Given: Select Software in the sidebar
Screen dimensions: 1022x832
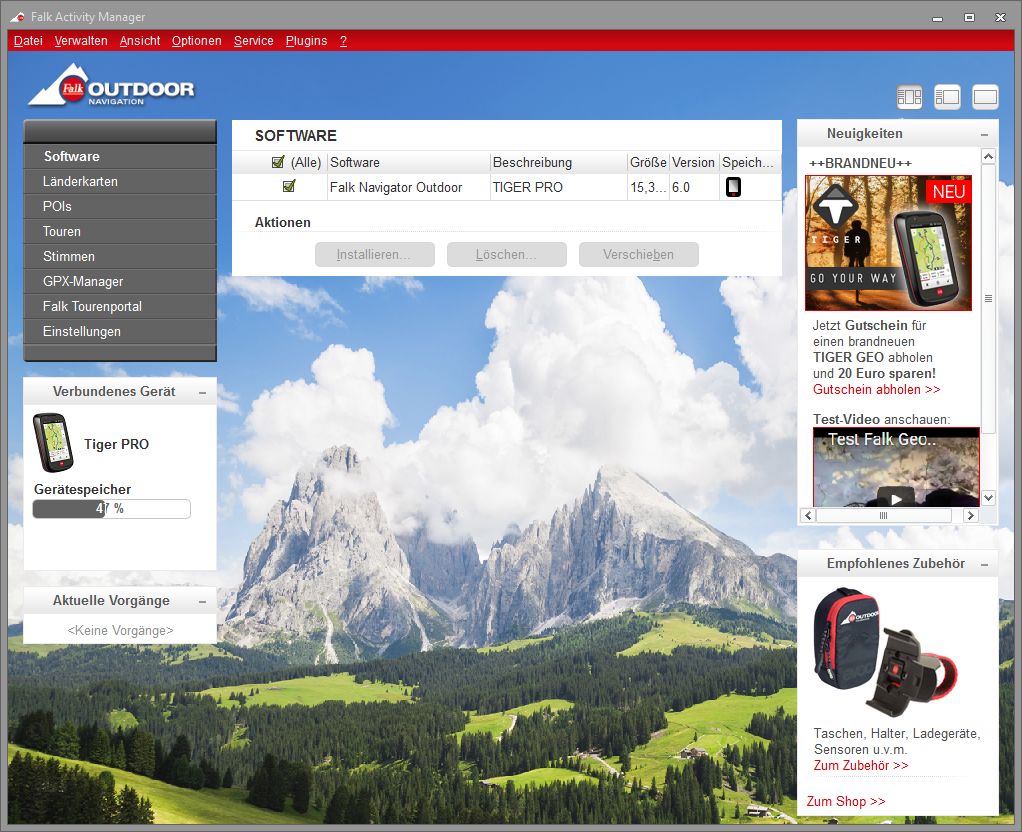Looking at the screenshot, I should click(x=120, y=156).
